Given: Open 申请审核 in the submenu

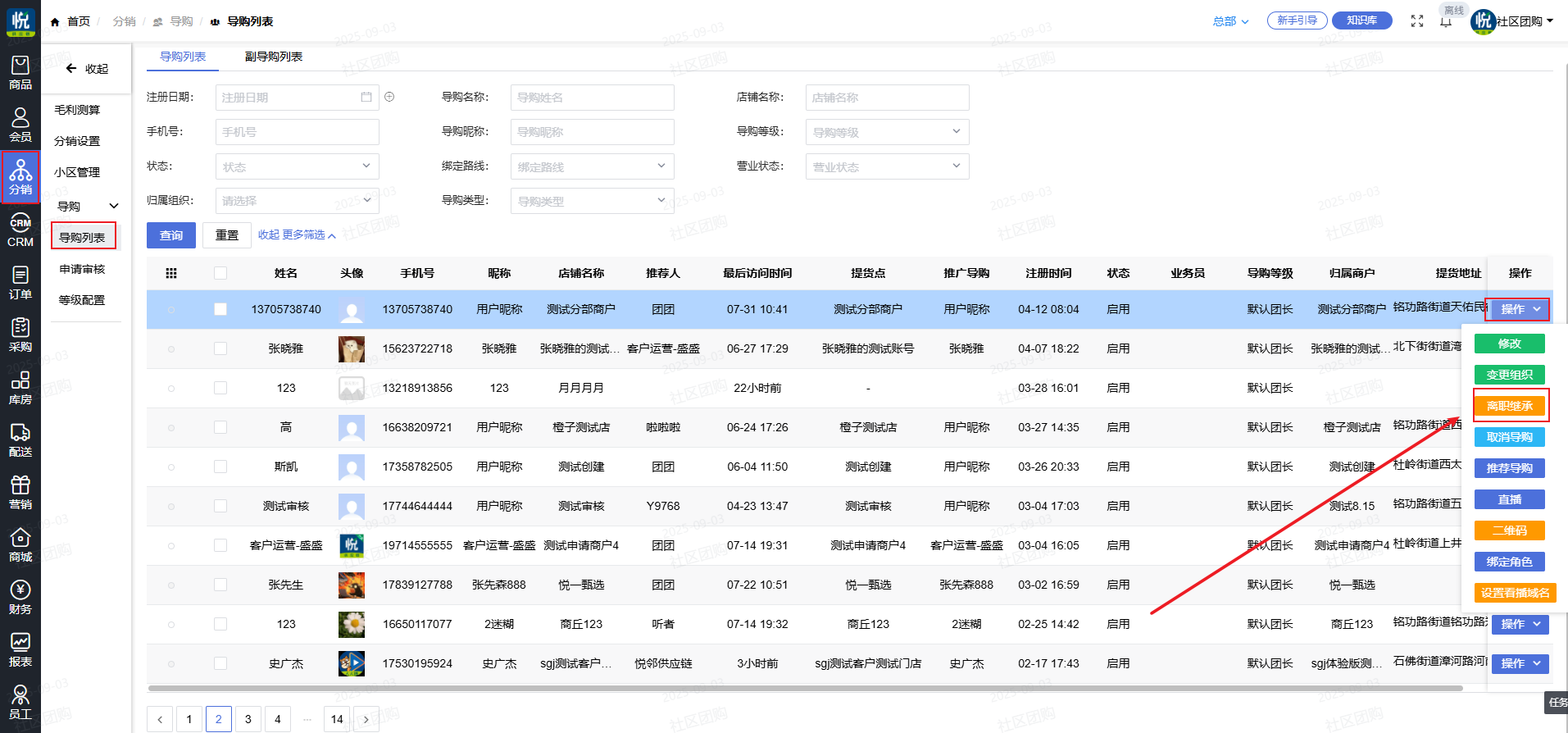Looking at the screenshot, I should [x=82, y=269].
